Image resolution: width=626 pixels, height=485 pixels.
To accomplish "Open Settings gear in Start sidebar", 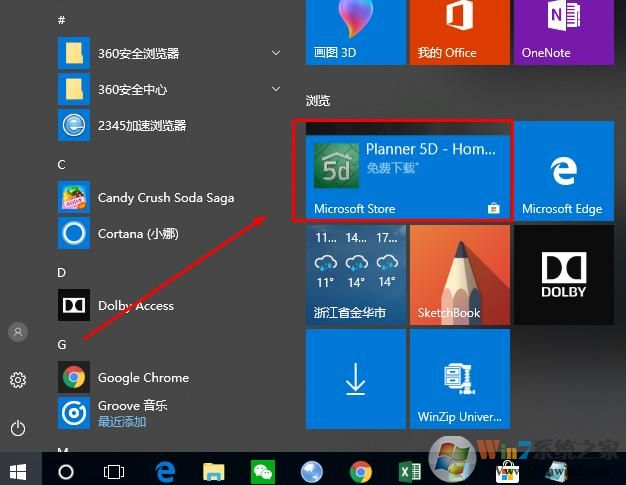I will (x=18, y=380).
